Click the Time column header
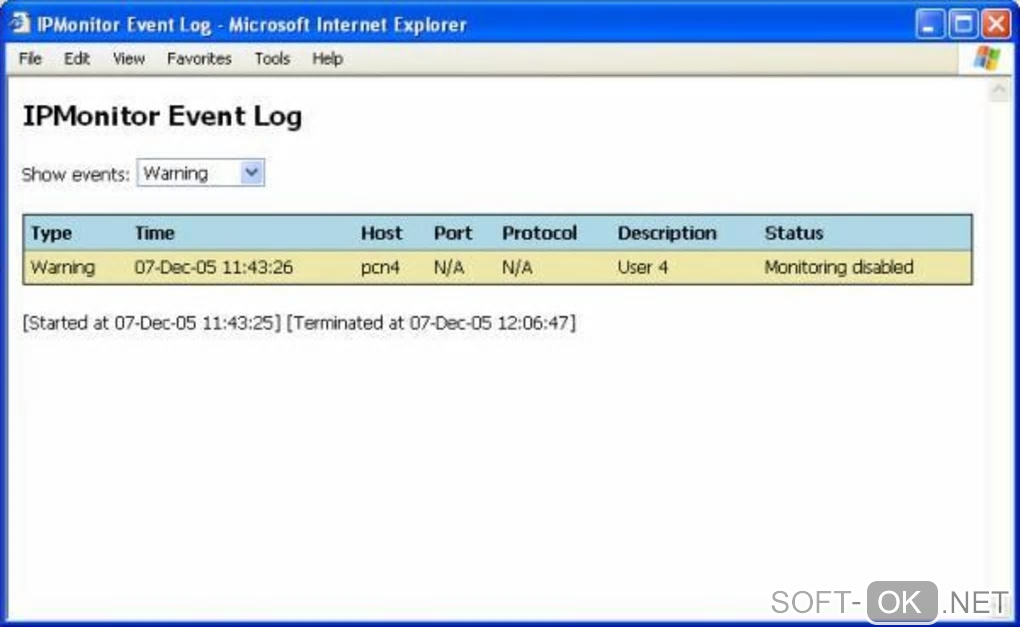1020x627 pixels. click(155, 233)
